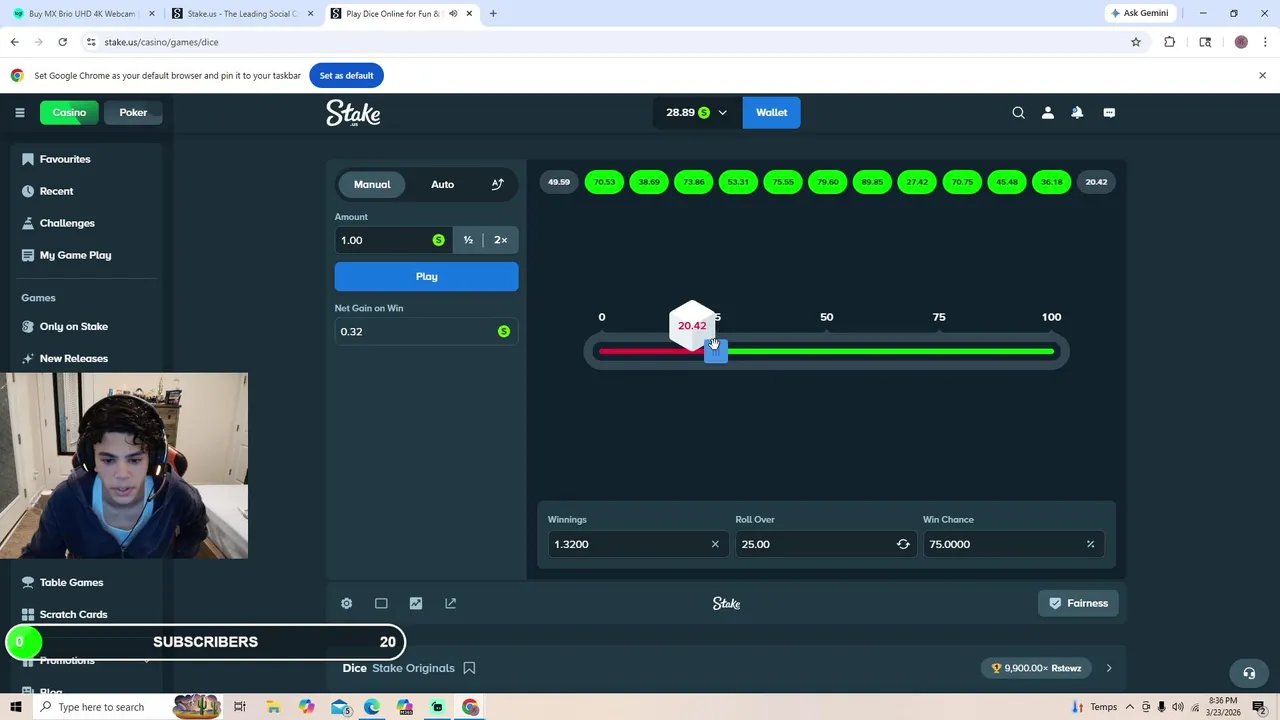Viewport: 1280px width, 720px height.
Task: Click the Stake logo in header
Action: coord(353,113)
